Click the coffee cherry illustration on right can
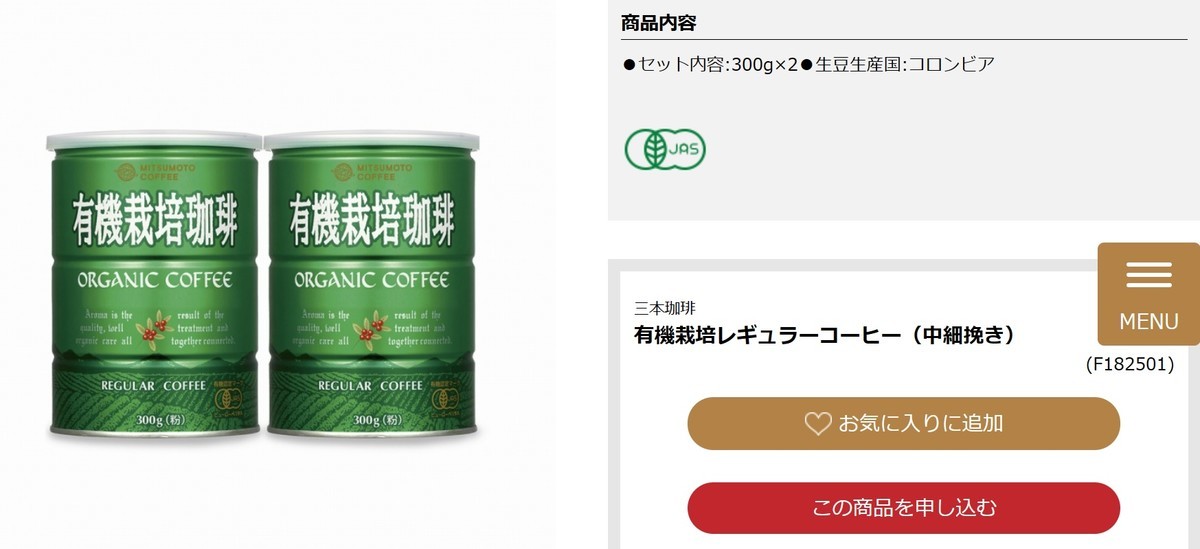 point(373,328)
